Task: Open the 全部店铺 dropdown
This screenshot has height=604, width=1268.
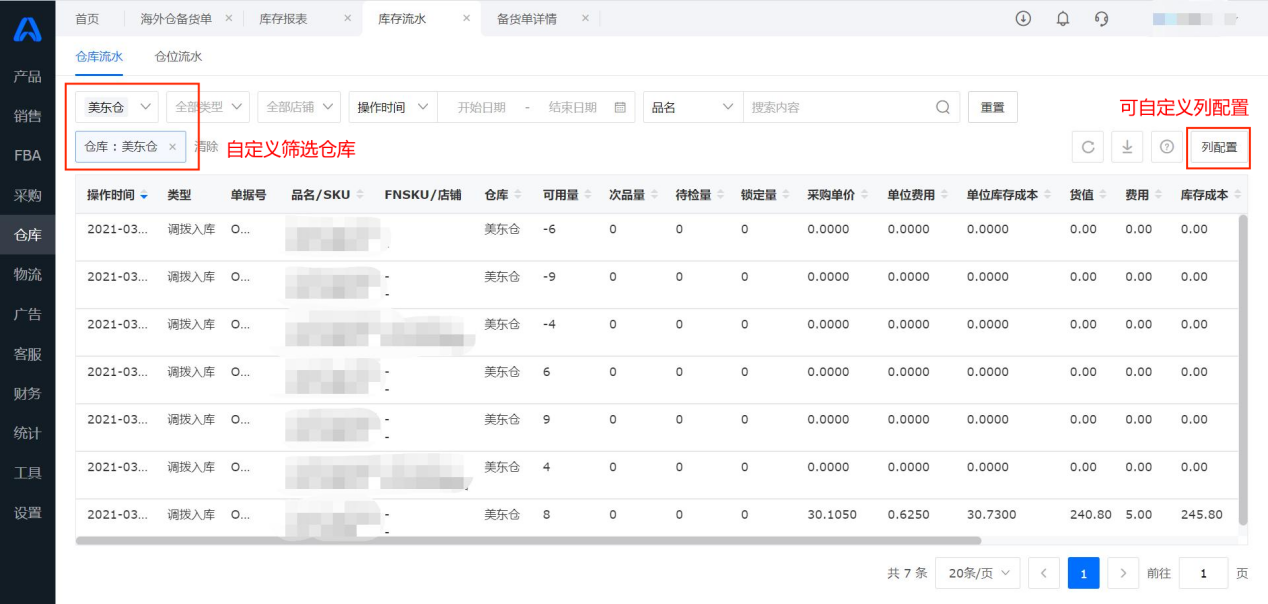Action: click(x=299, y=107)
